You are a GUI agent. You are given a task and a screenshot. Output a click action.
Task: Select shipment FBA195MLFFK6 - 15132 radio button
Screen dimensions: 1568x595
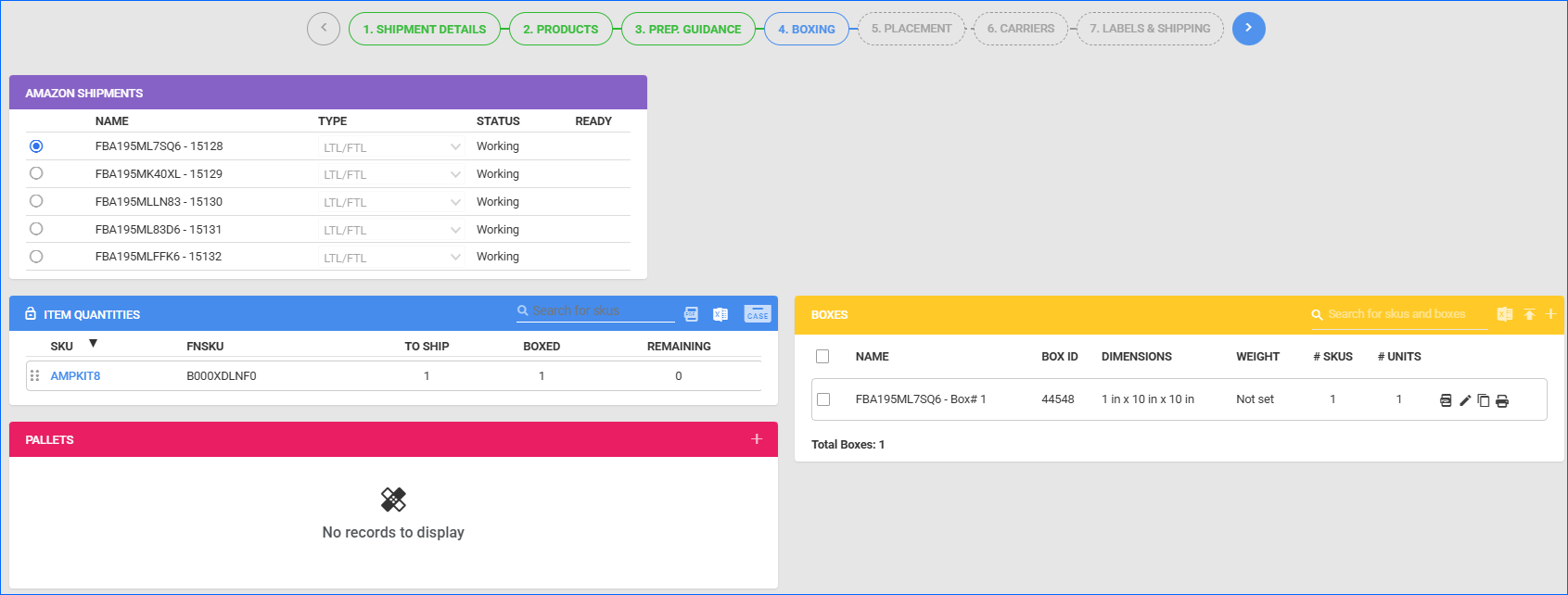point(36,257)
